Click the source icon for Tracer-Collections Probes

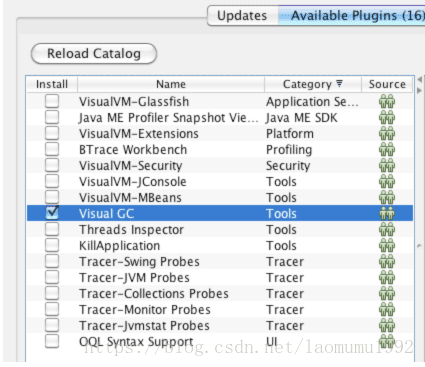(x=387, y=293)
